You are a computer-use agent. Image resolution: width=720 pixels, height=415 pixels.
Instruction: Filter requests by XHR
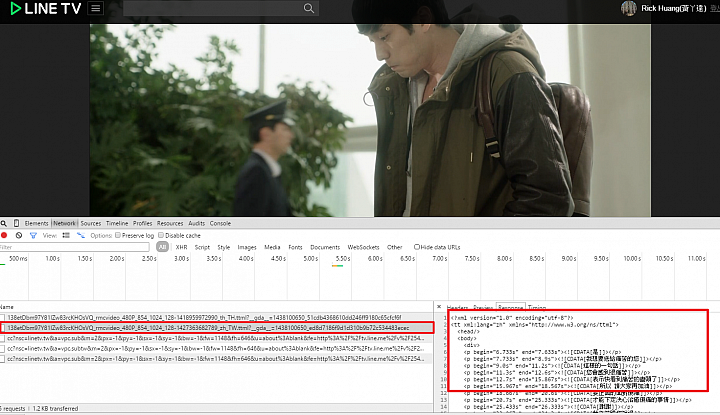click(x=181, y=247)
